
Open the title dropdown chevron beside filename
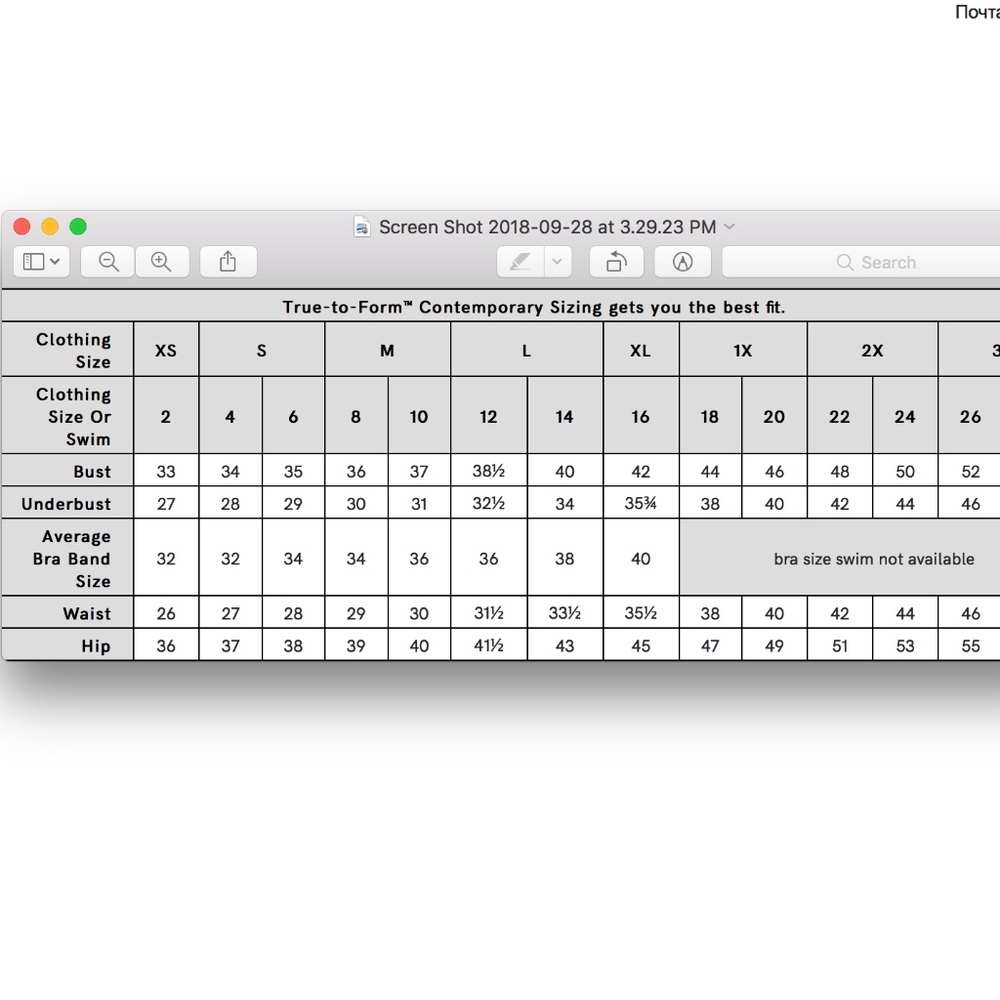[x=730, y=226]
